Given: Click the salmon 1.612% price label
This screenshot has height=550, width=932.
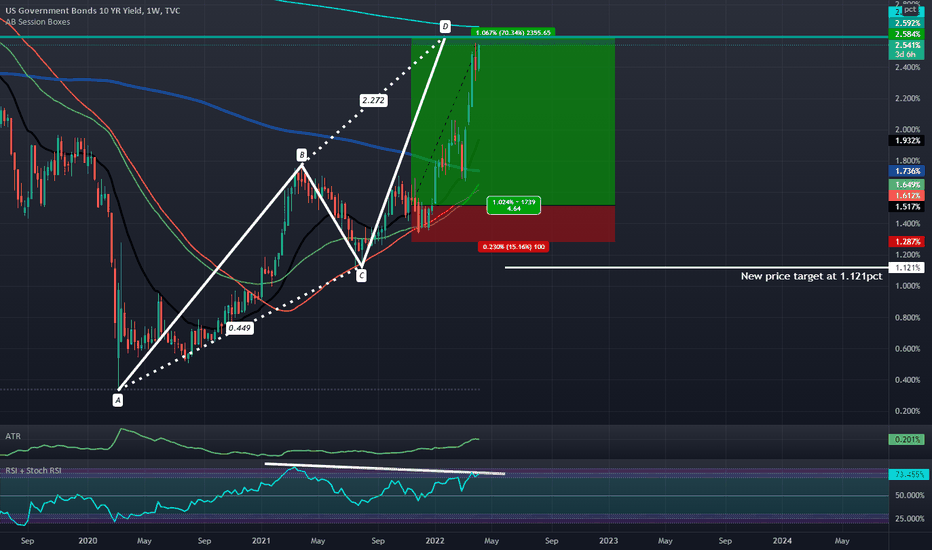Looking at the screenshot, I should [x=906, y=196].
